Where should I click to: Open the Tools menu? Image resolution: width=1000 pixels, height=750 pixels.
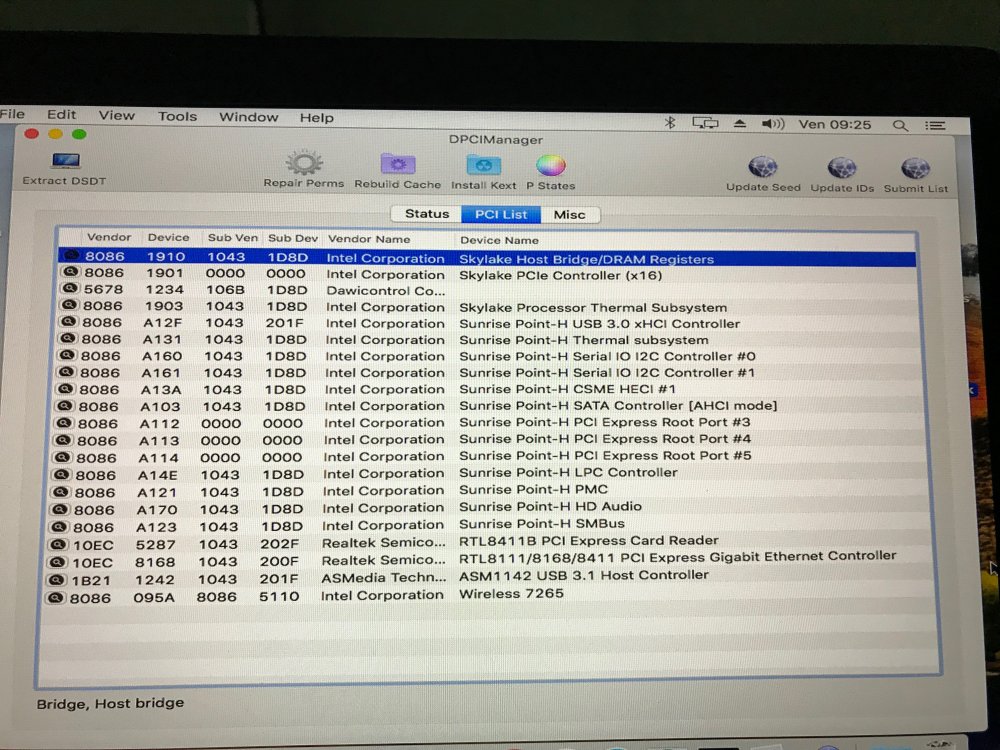[177, 116]
